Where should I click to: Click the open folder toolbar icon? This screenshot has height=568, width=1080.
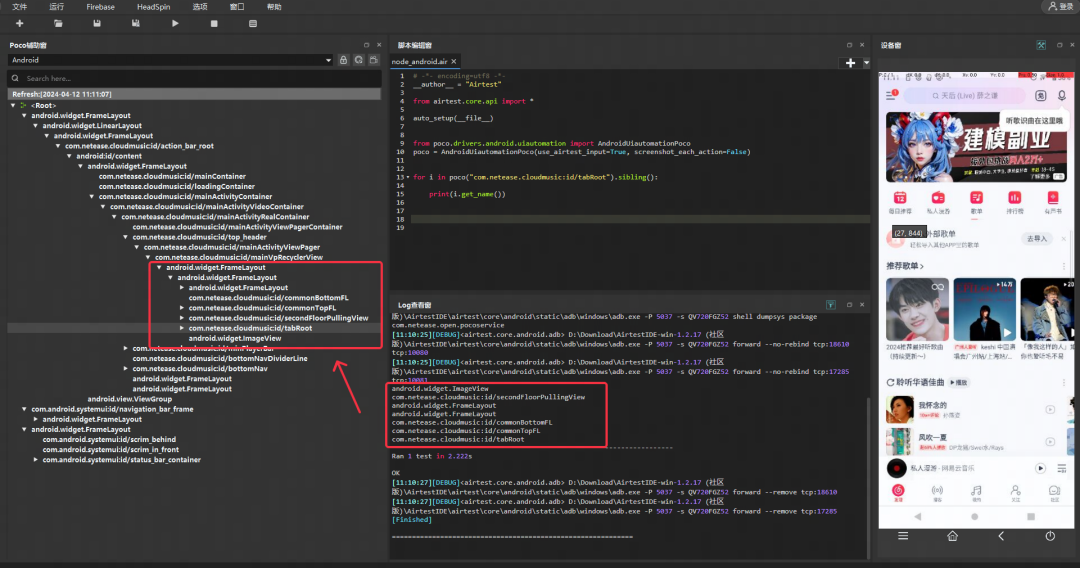[58, 23]
